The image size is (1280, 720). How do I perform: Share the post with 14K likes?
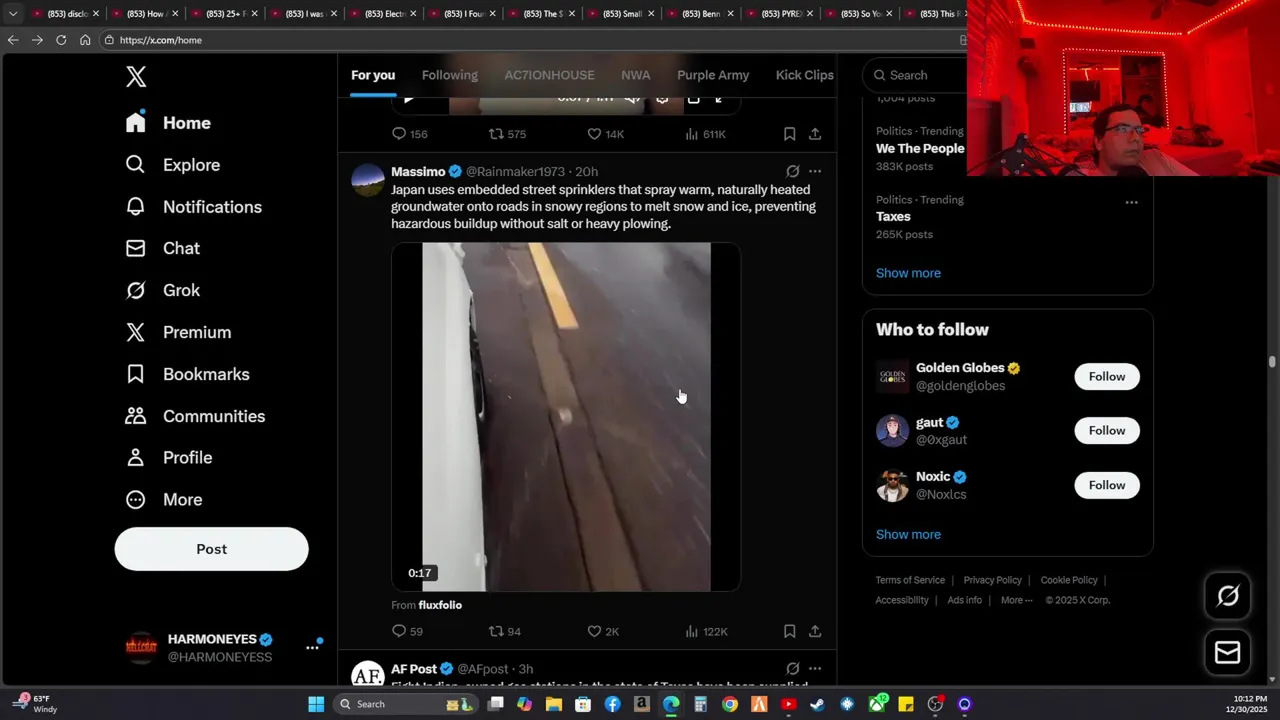click(x=815, y=134)
